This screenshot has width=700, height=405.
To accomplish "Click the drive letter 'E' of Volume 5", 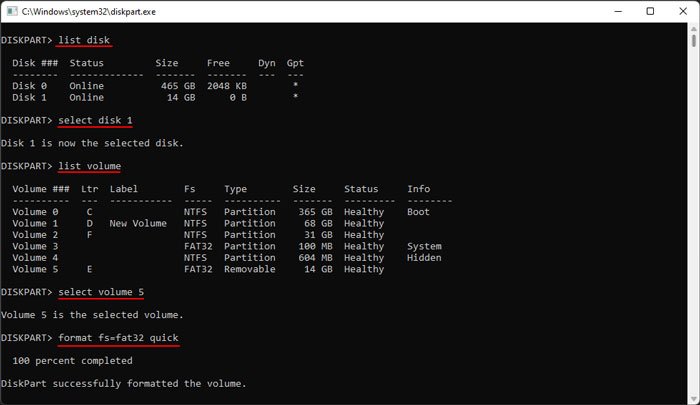I will click(90, 269).
